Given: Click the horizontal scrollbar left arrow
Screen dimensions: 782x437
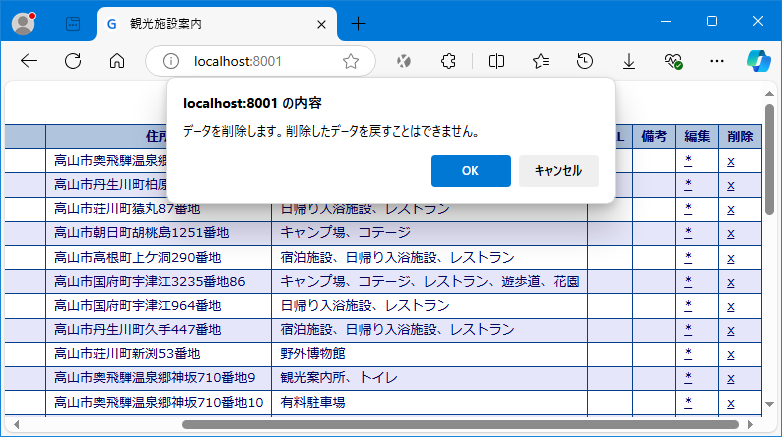Looking at the screenshot, I should coord(16,425).
